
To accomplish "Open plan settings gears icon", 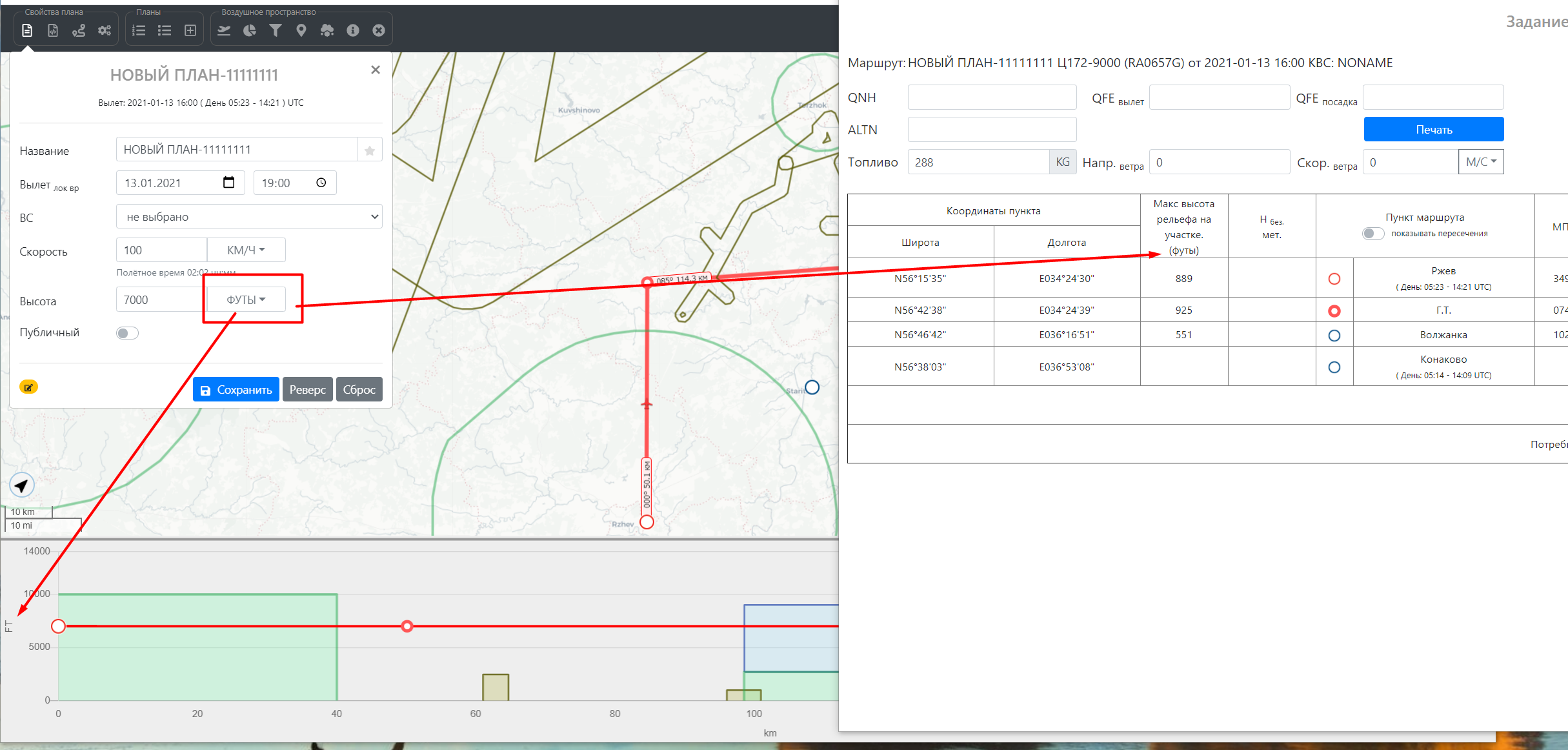I will (x=105, y=30).
